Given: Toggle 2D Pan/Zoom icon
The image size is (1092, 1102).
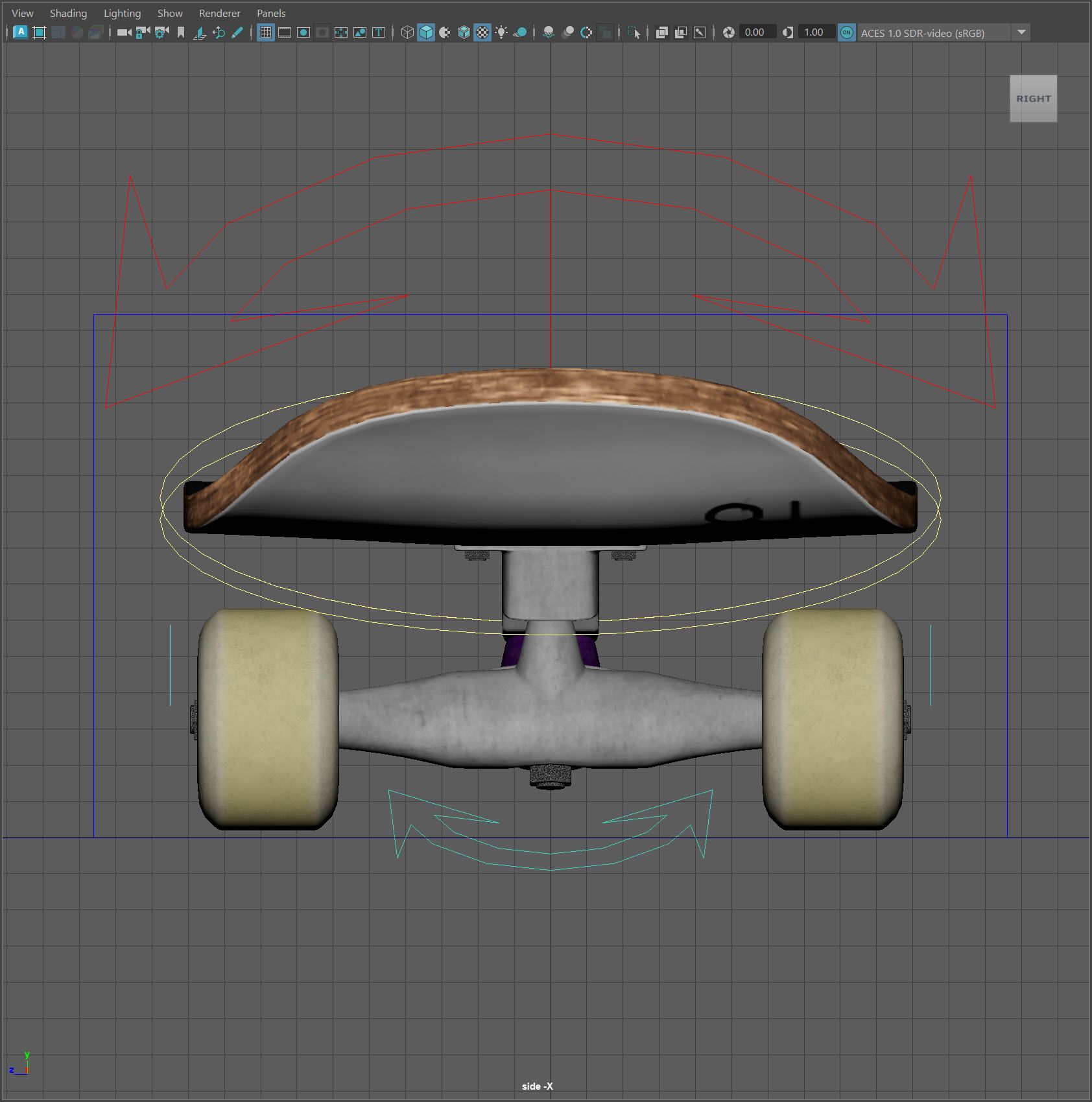Looking at the screenshot, I should (219, 32).
